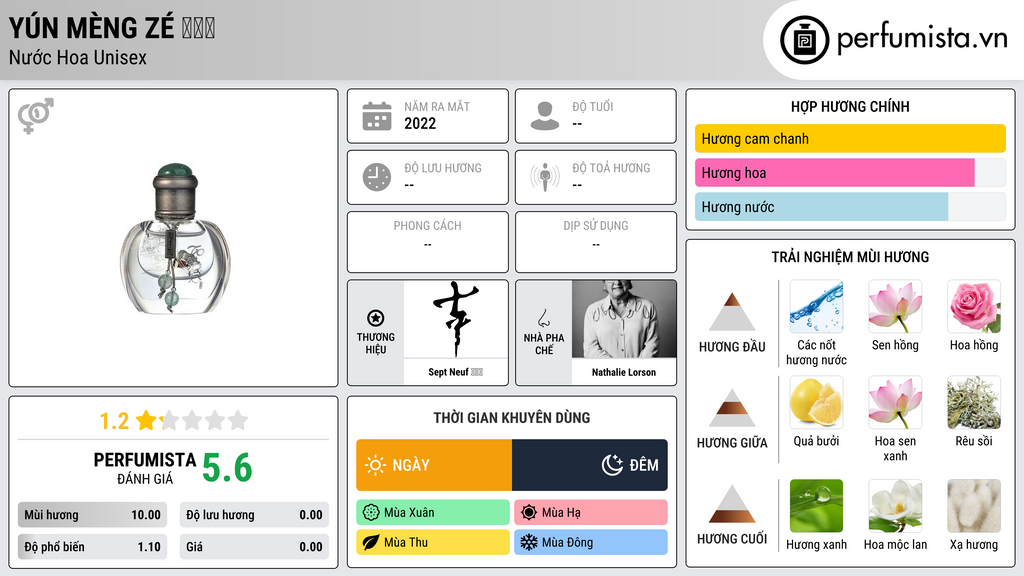The image size is (1024, 576).
Task: Click the calendar icon beside Năm ra mắt
Action: click(x=377, y=116)
